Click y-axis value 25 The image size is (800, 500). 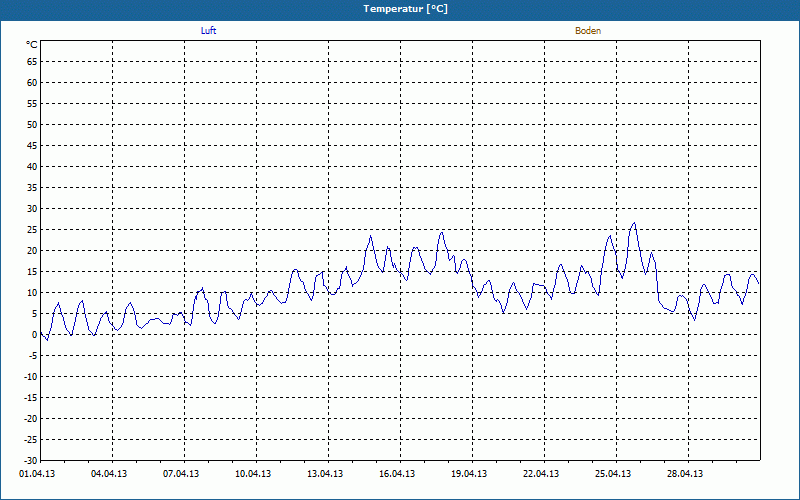[x=32, y=230]
